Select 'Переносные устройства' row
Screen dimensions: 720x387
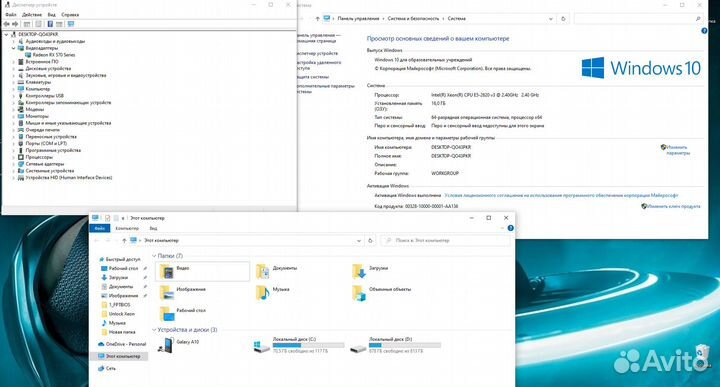[51, 137]
